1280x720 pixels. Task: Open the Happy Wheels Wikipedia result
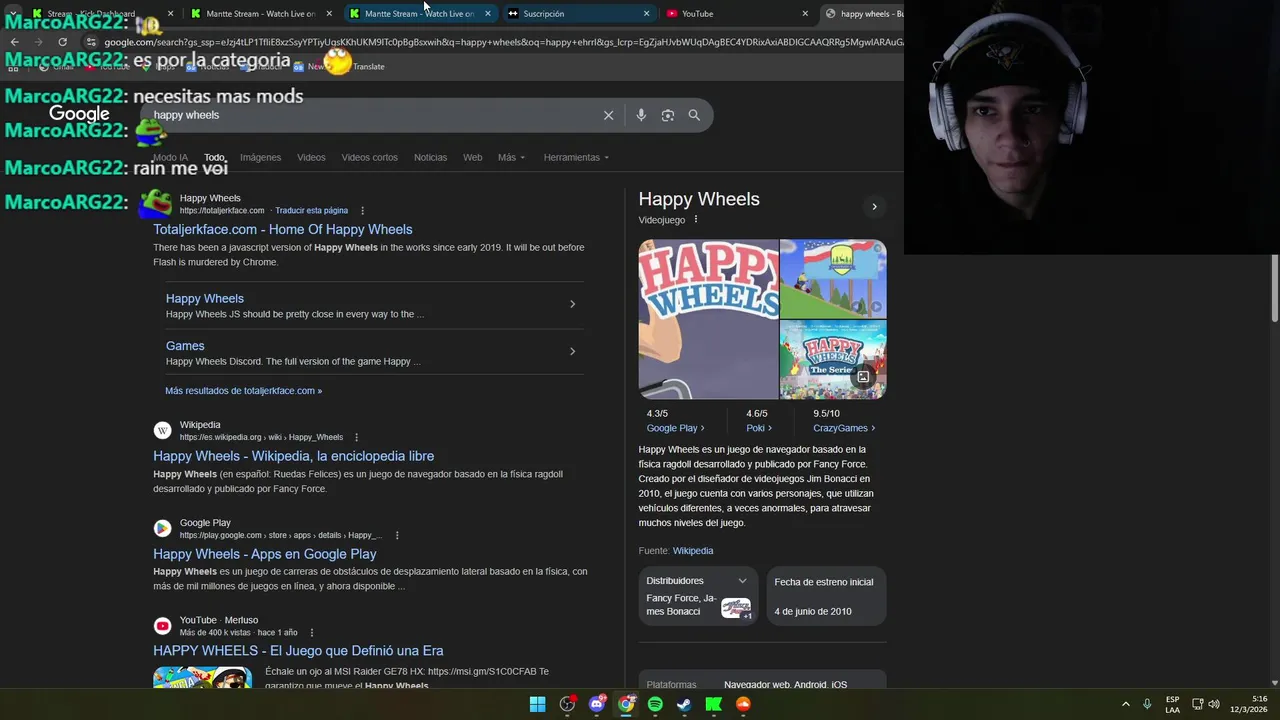293,456
